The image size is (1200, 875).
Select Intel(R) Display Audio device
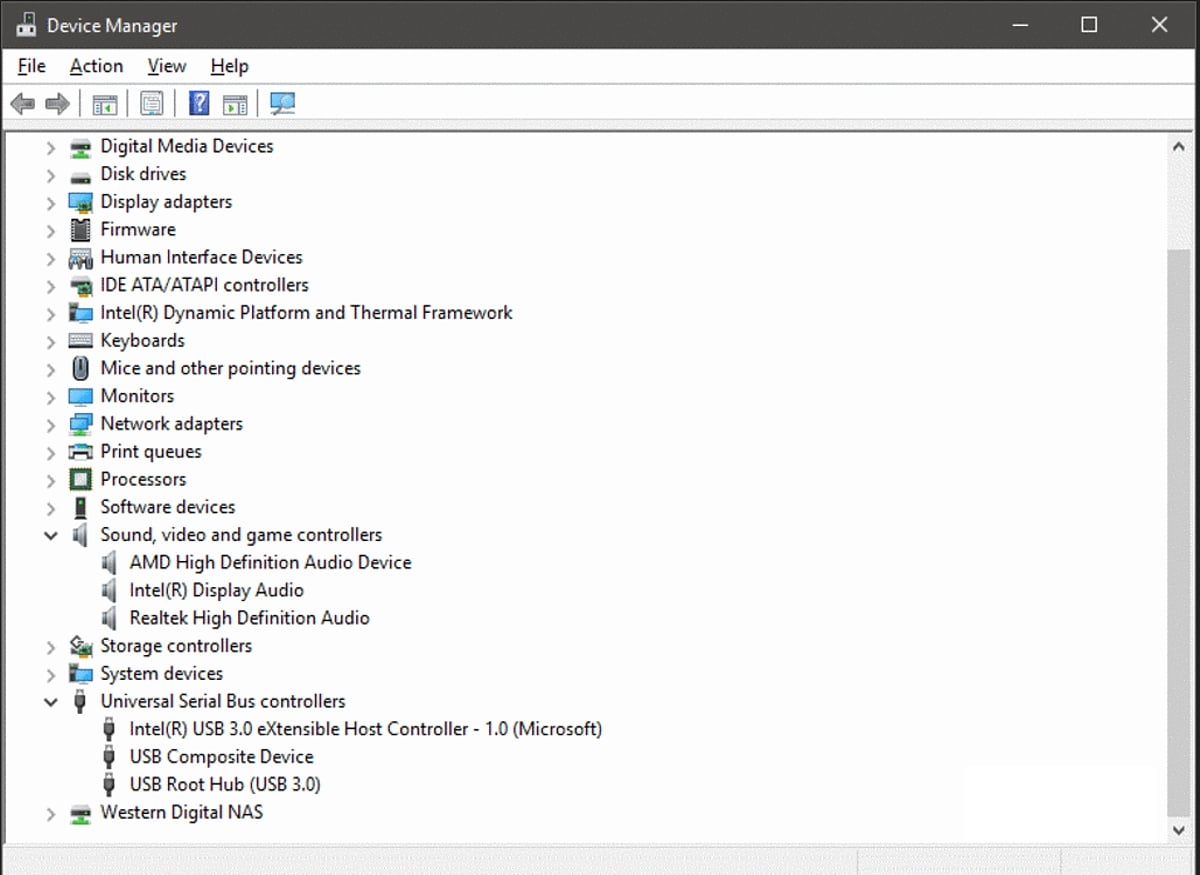[216, 591]
